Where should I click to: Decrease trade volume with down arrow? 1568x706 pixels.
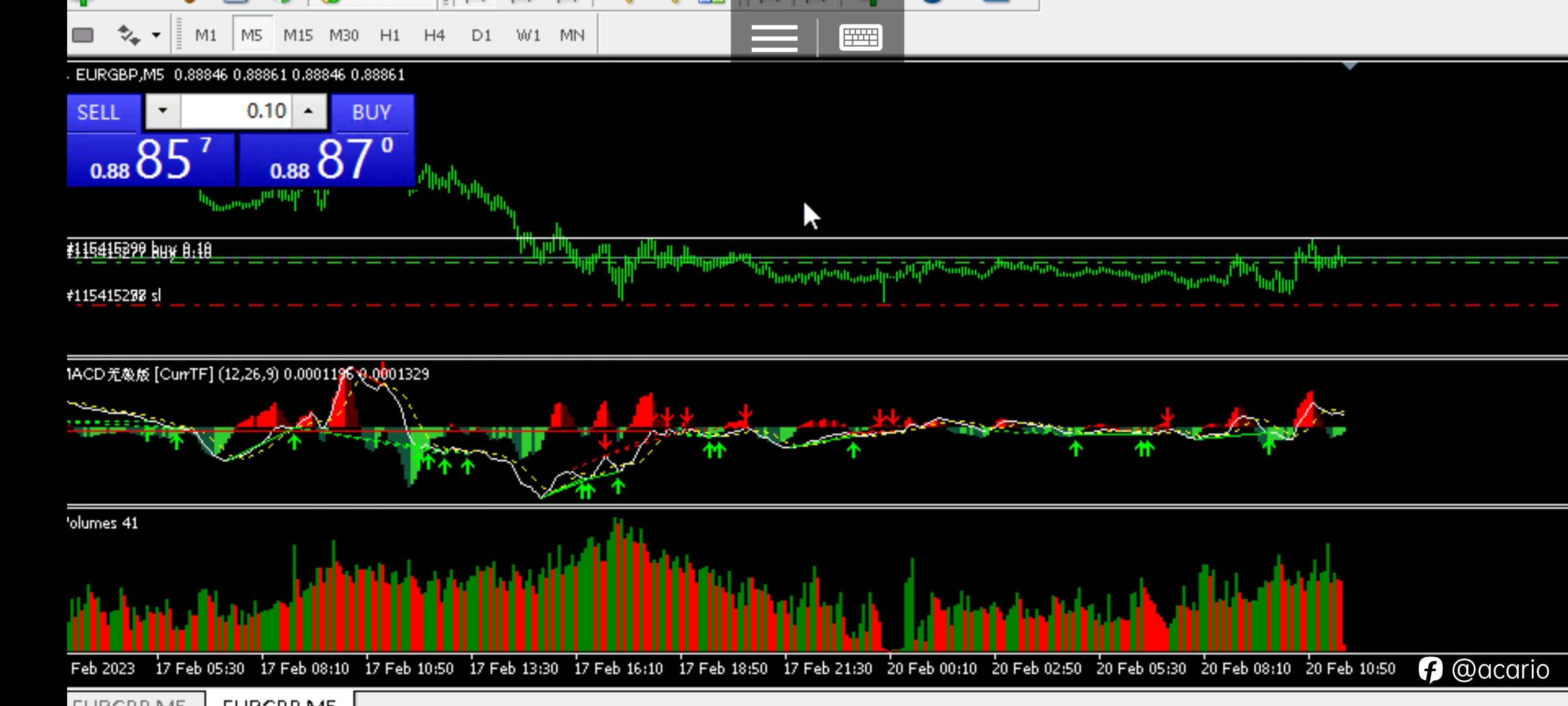click(x=163, y=111)
